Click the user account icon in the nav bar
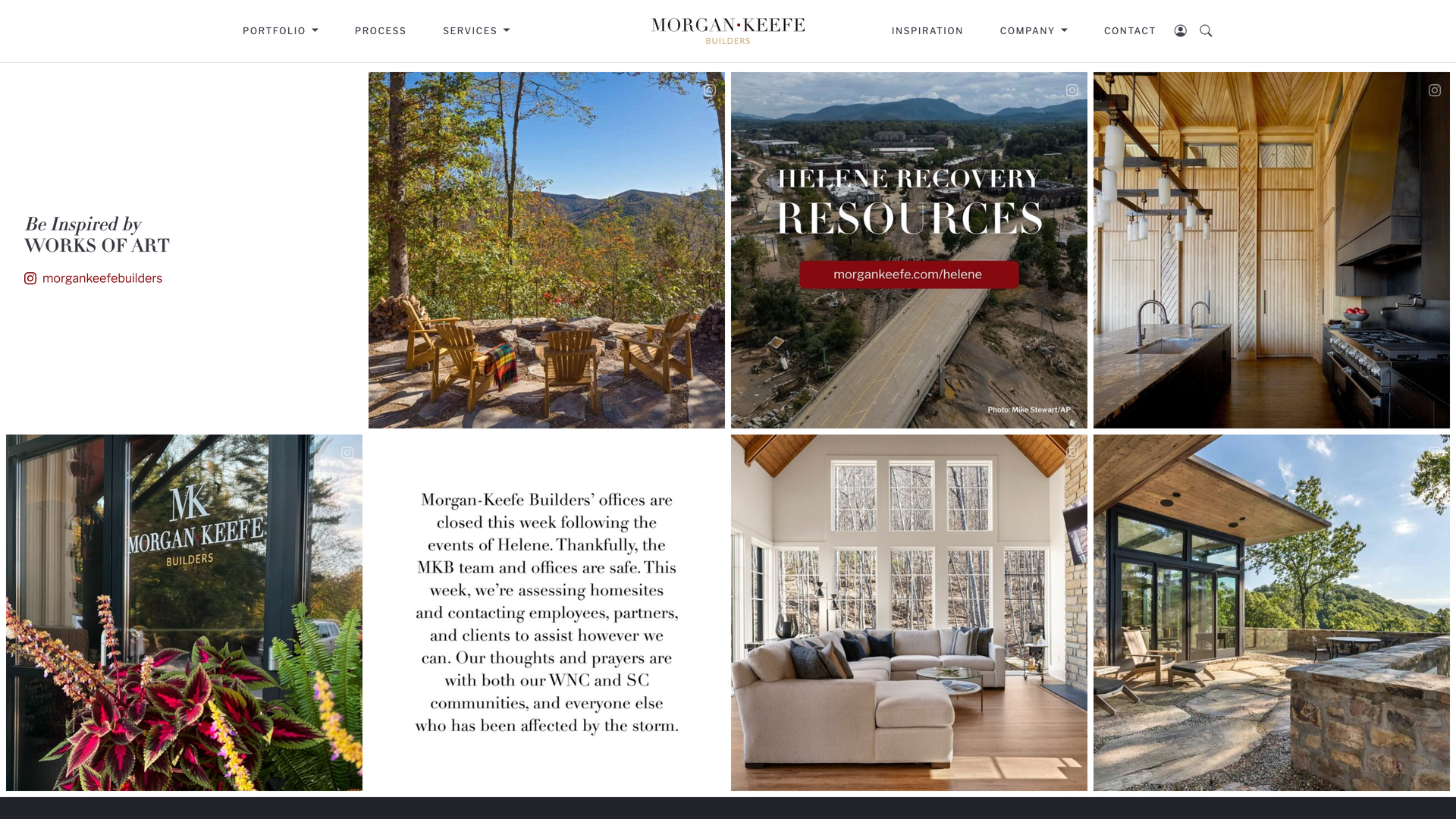1456x819 pixels. click(x=1181, y=30)
